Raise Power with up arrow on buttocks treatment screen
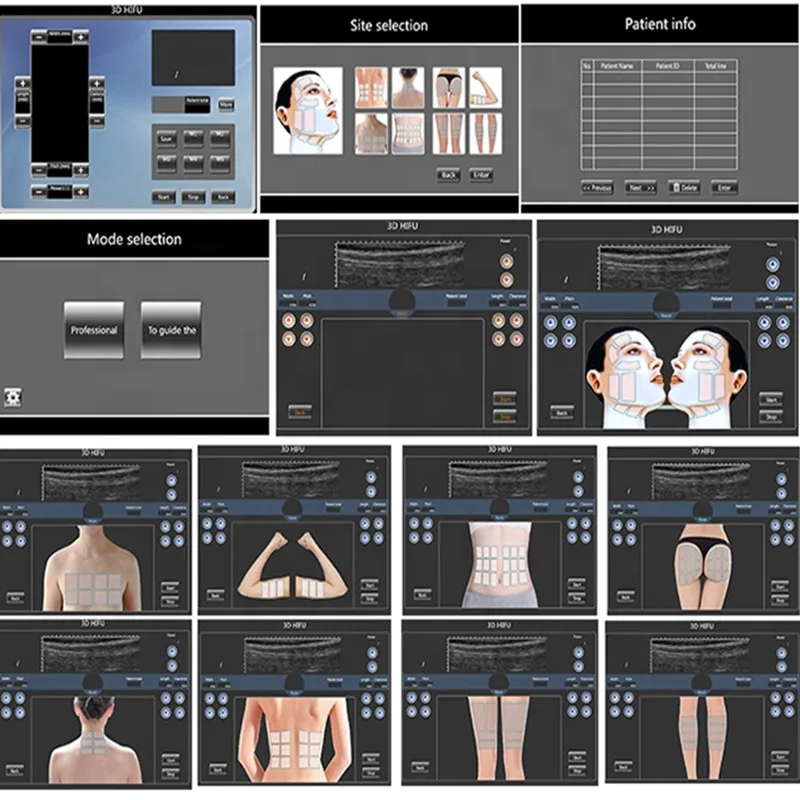The height and width of the screenshot is (800, 800). coord(781,479)
